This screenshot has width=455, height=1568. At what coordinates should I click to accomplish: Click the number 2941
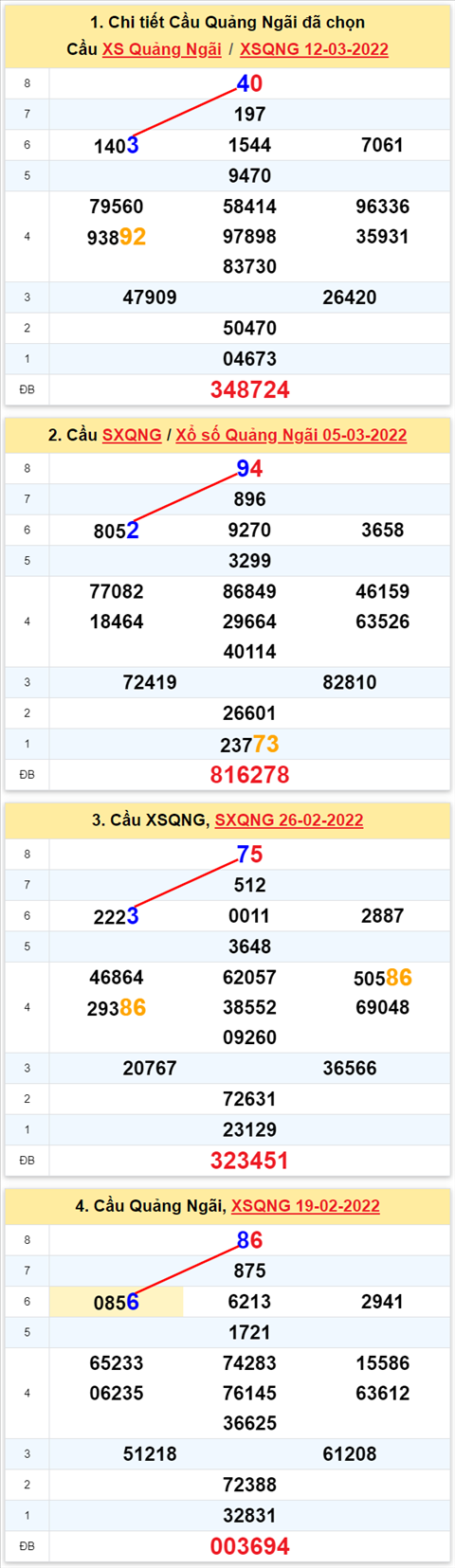(x=383, y=1302)
